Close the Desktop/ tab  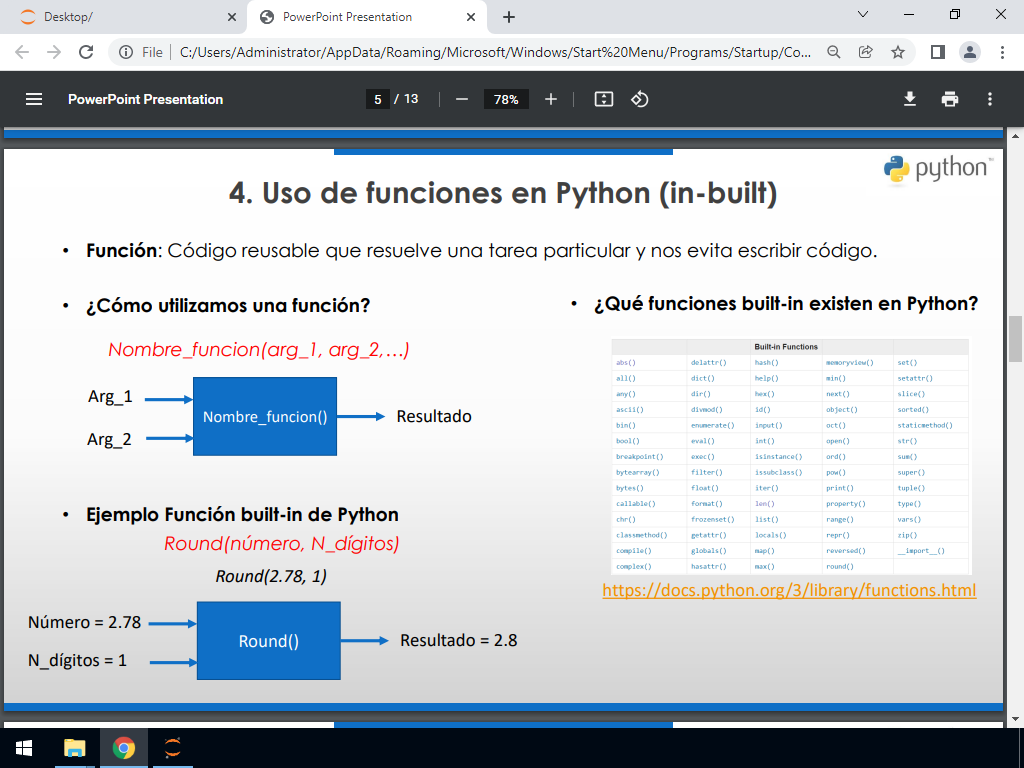[232, 17]
